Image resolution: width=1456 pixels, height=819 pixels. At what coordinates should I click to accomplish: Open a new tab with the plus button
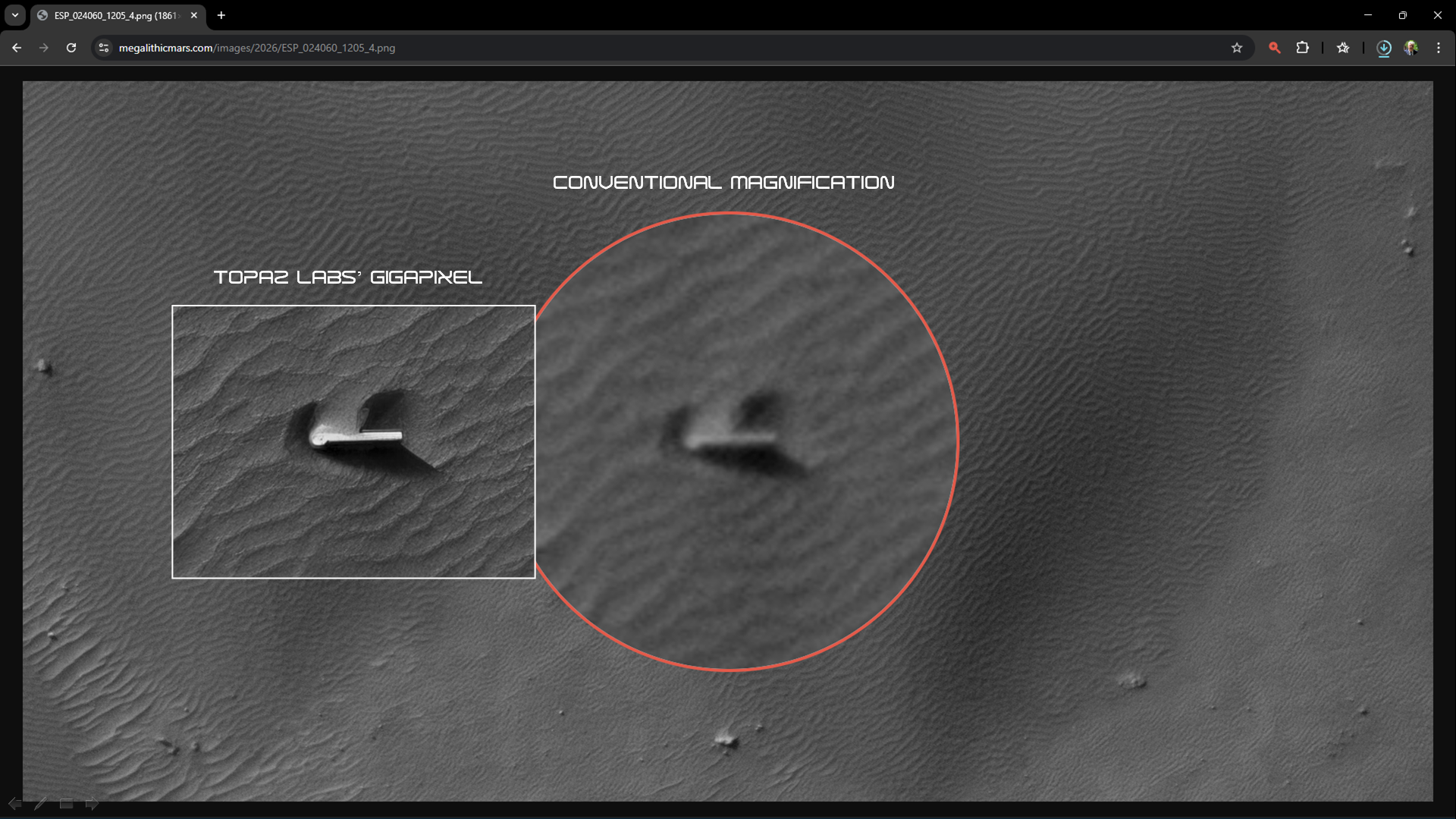pyautogui.click(x=221, y=15)
